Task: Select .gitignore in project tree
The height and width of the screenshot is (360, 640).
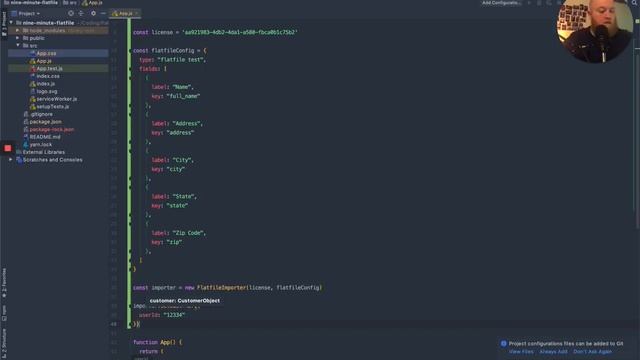Action: (x=41, y=114)
